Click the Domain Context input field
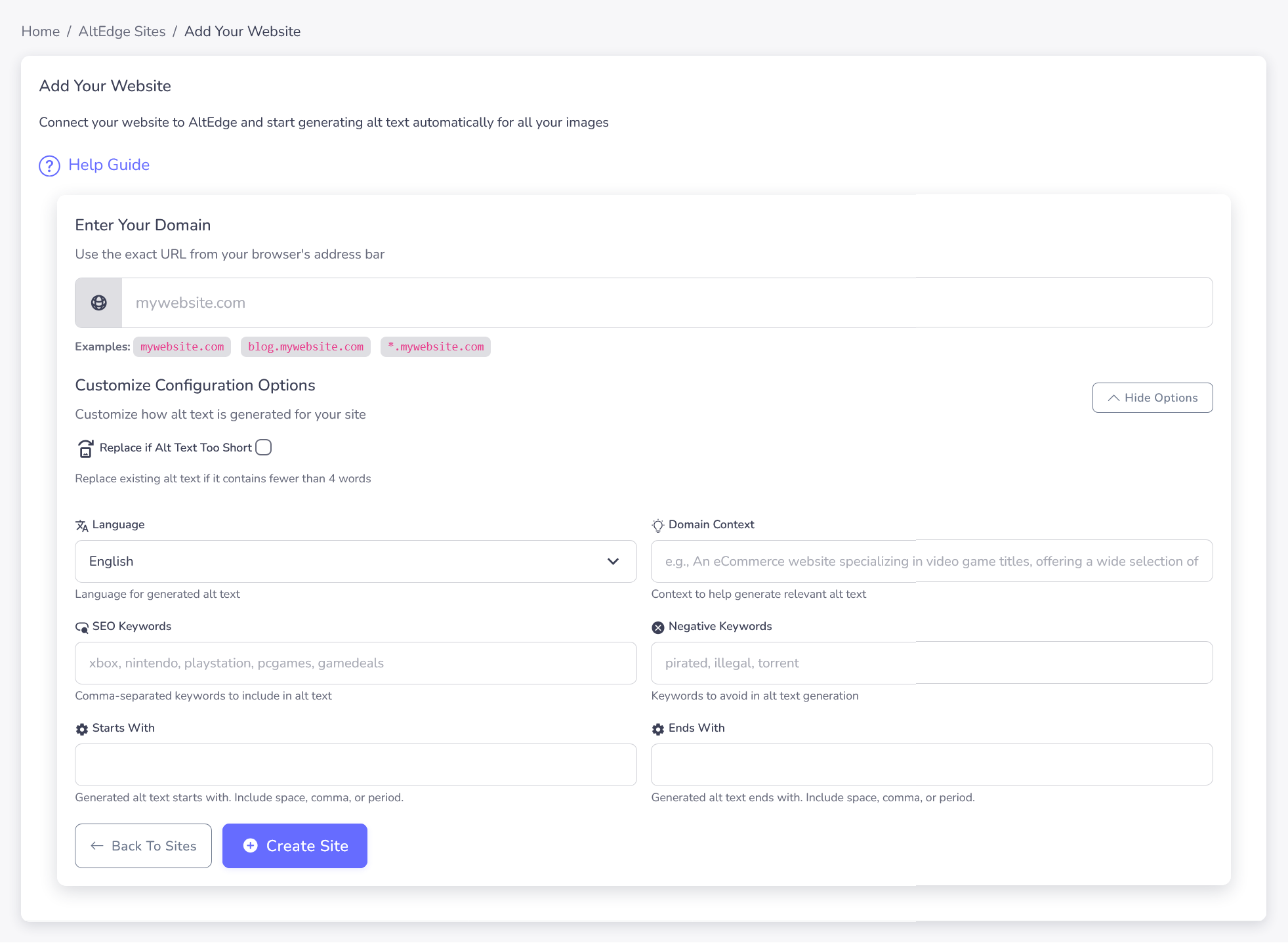This screenshot has height=943, width=1288. click(931, 561)
